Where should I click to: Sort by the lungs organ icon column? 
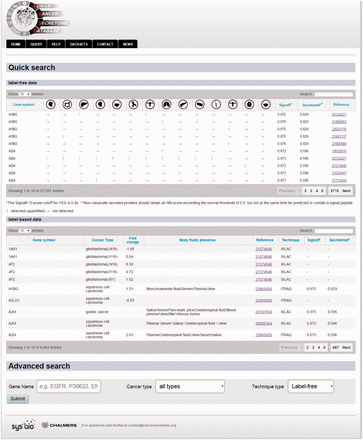coord(167,105)
